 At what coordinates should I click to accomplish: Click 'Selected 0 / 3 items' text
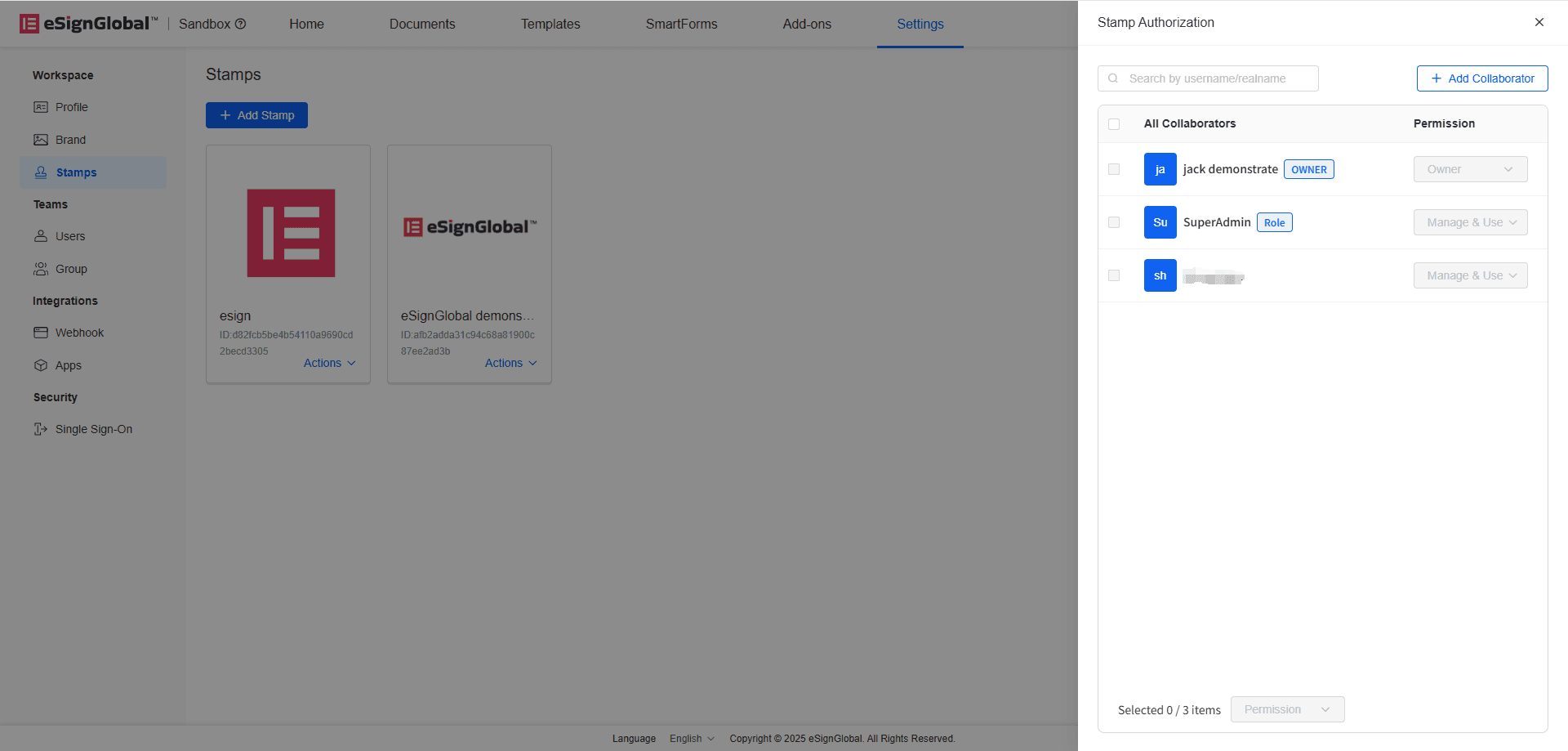click(1169, 710)
